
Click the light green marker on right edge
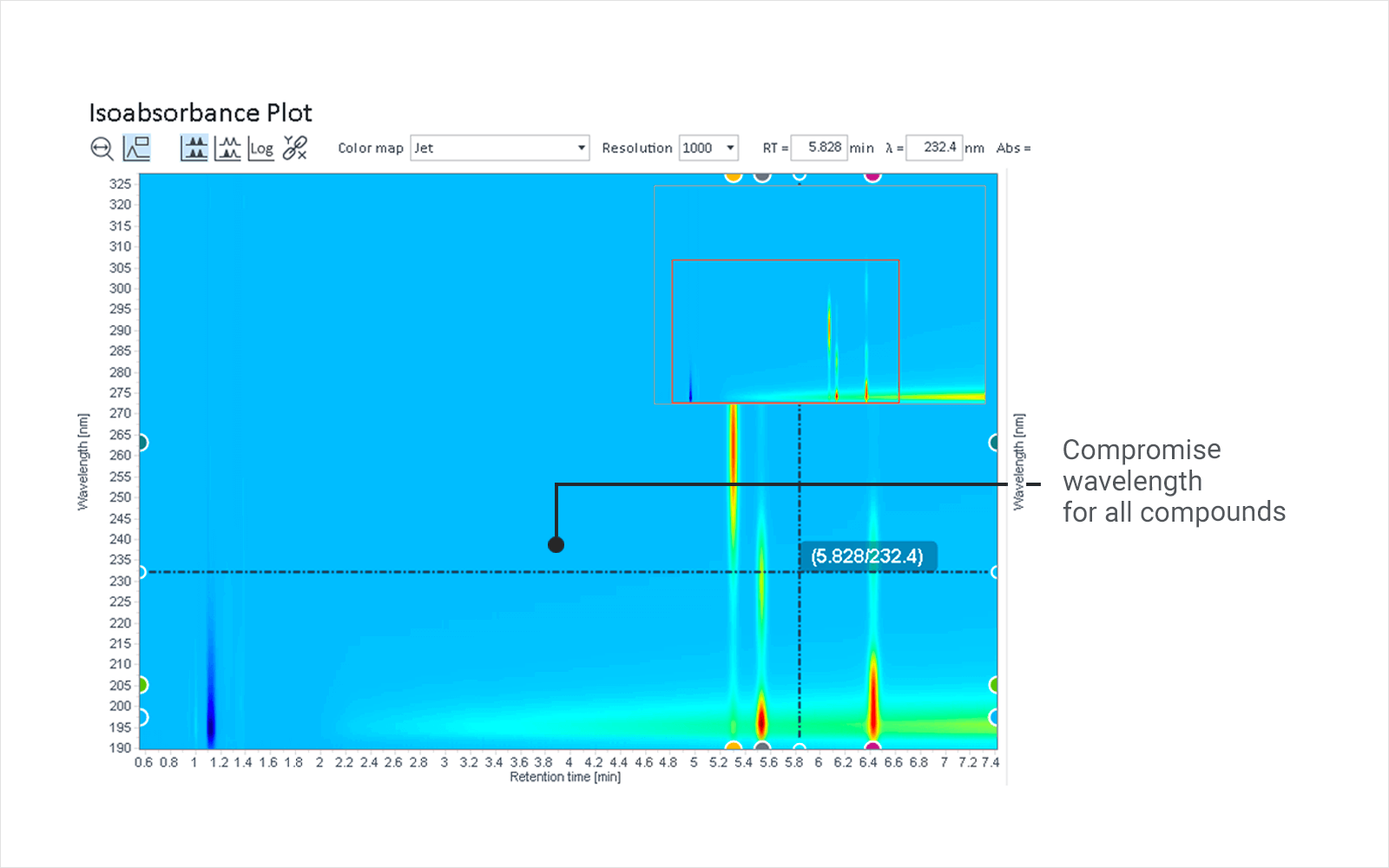point(995,685)
